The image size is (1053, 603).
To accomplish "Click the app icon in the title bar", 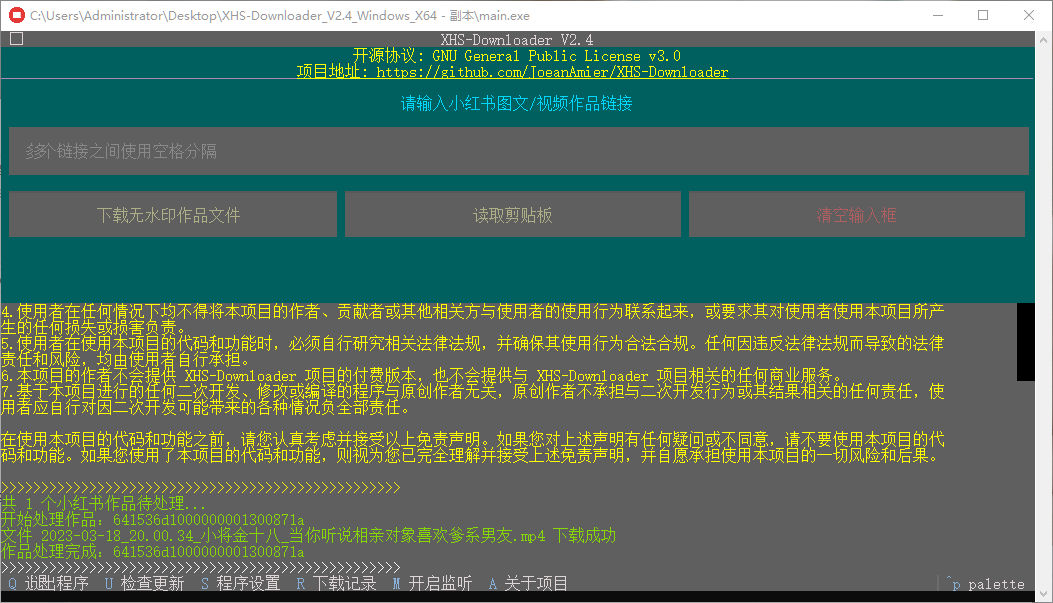I will pos(16,15).
